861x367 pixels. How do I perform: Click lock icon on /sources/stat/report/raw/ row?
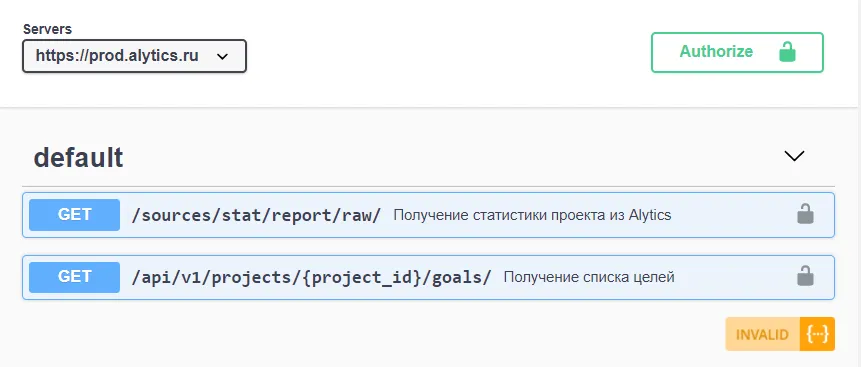[x=805, y=214]
